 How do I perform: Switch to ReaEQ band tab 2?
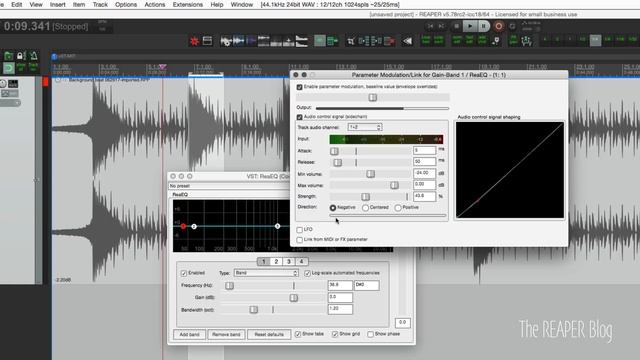pyautogui.click(x=276, y=262)
